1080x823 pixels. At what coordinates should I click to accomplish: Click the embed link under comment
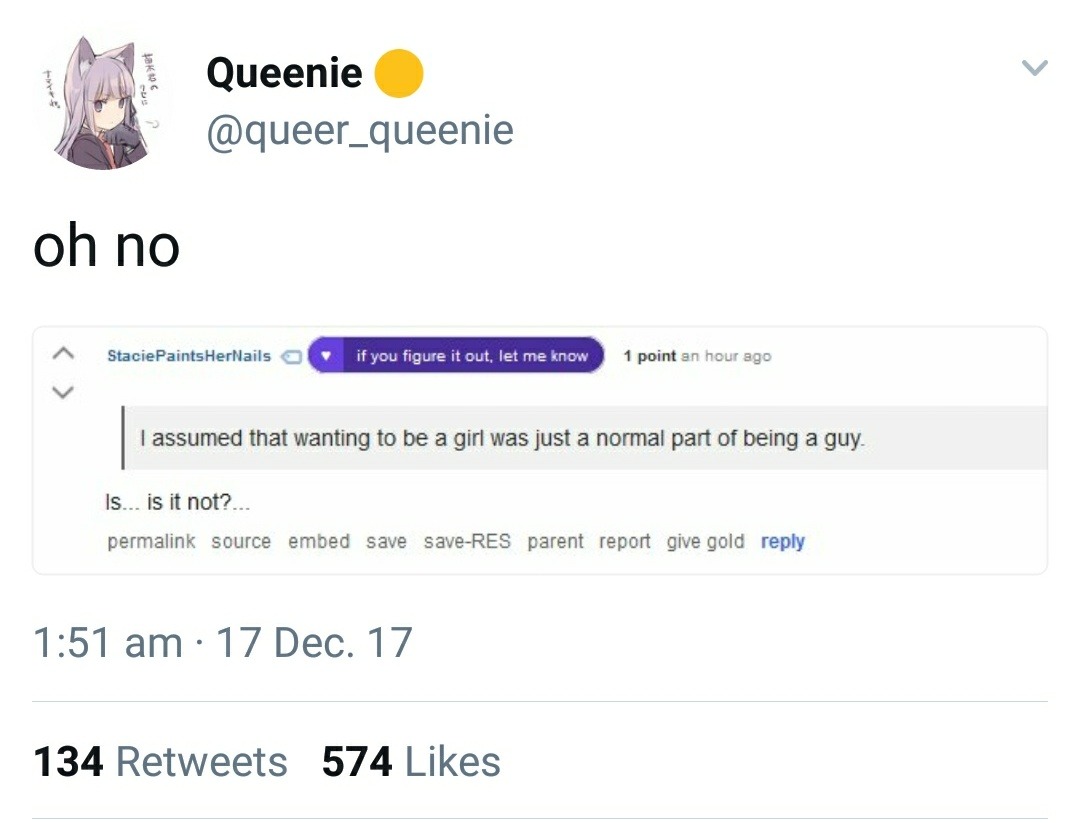319,541
